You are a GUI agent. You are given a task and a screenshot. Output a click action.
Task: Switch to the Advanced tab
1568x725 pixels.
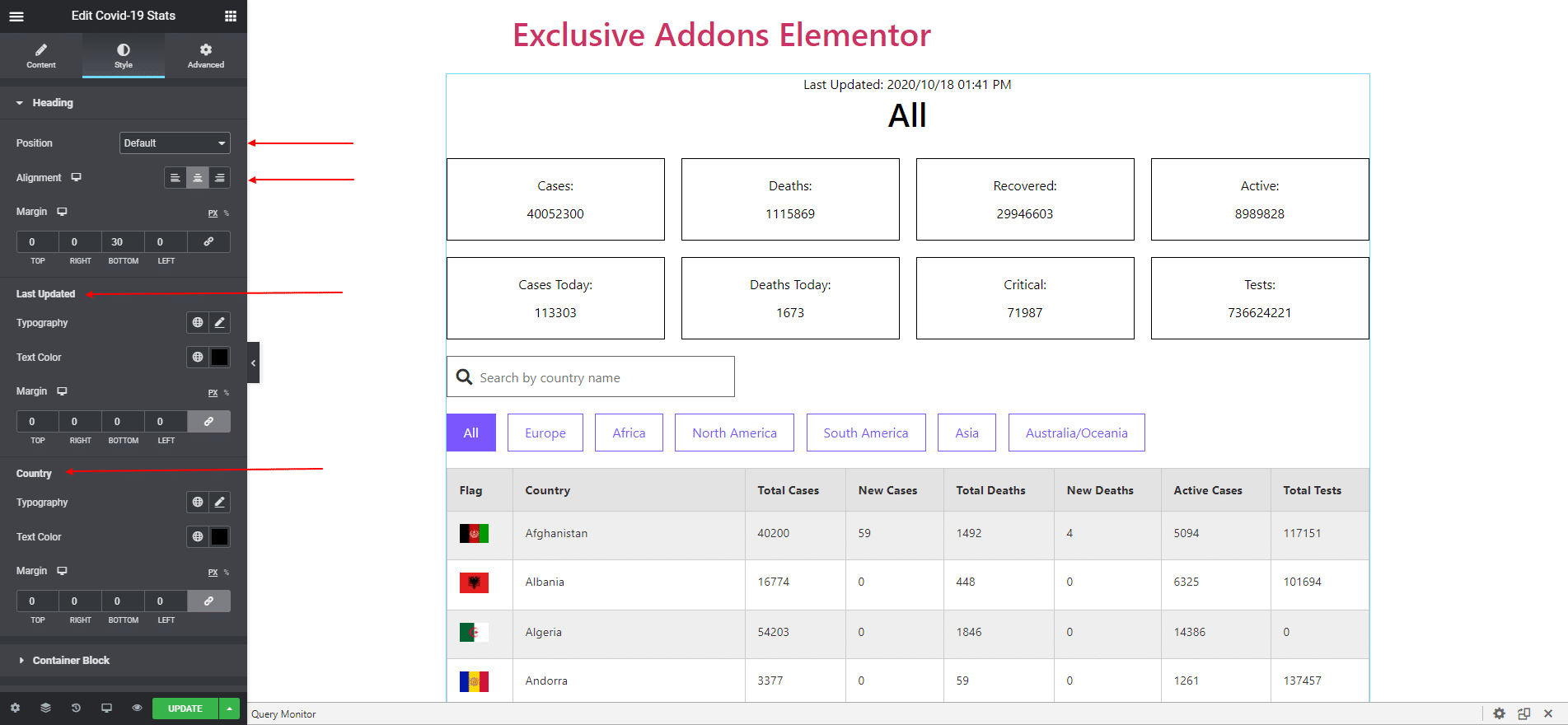coord(206,55)
